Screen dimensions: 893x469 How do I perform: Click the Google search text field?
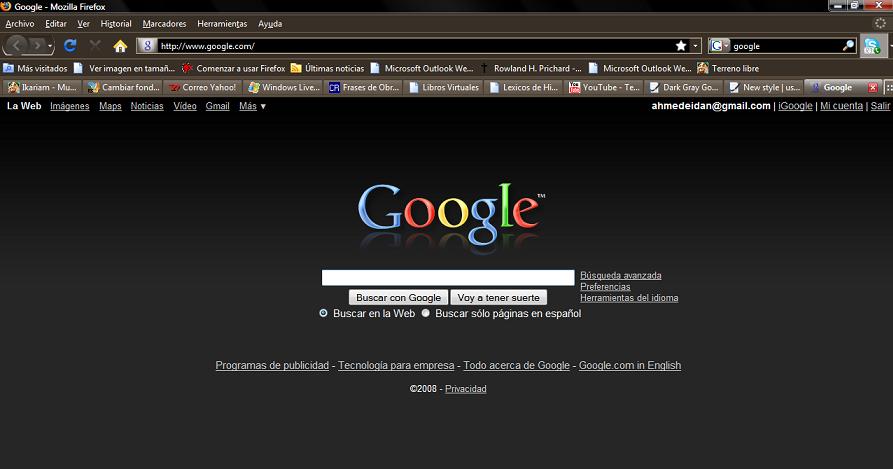pos(448,278)
